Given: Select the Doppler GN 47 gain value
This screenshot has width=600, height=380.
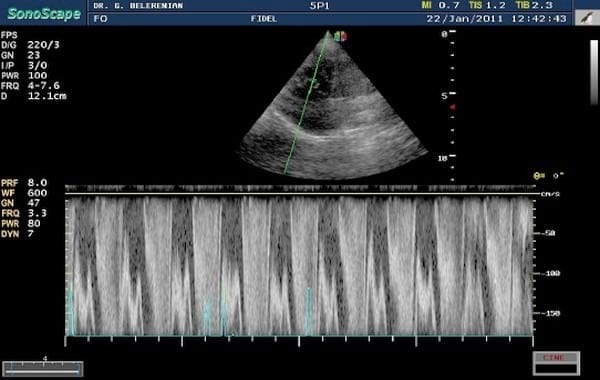Looking at the screenshot, I should [x=21, y=203].
